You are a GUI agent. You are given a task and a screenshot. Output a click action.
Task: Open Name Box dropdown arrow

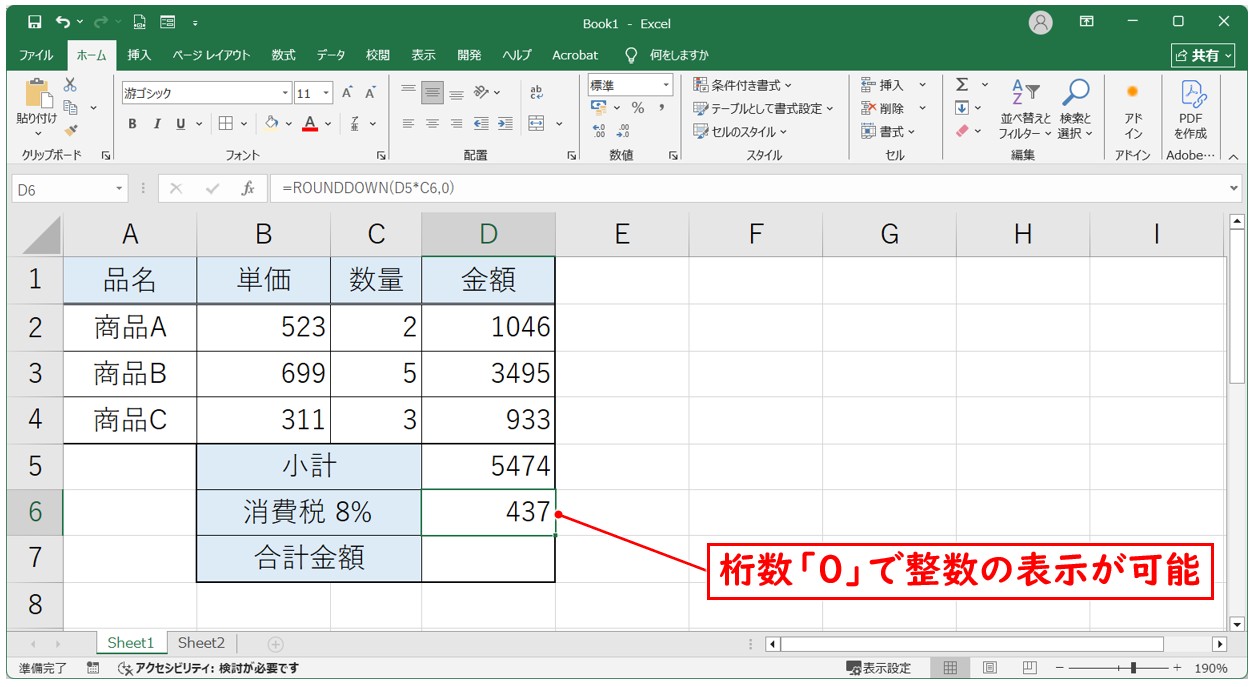pyautogui.click(x=120, y=188)
